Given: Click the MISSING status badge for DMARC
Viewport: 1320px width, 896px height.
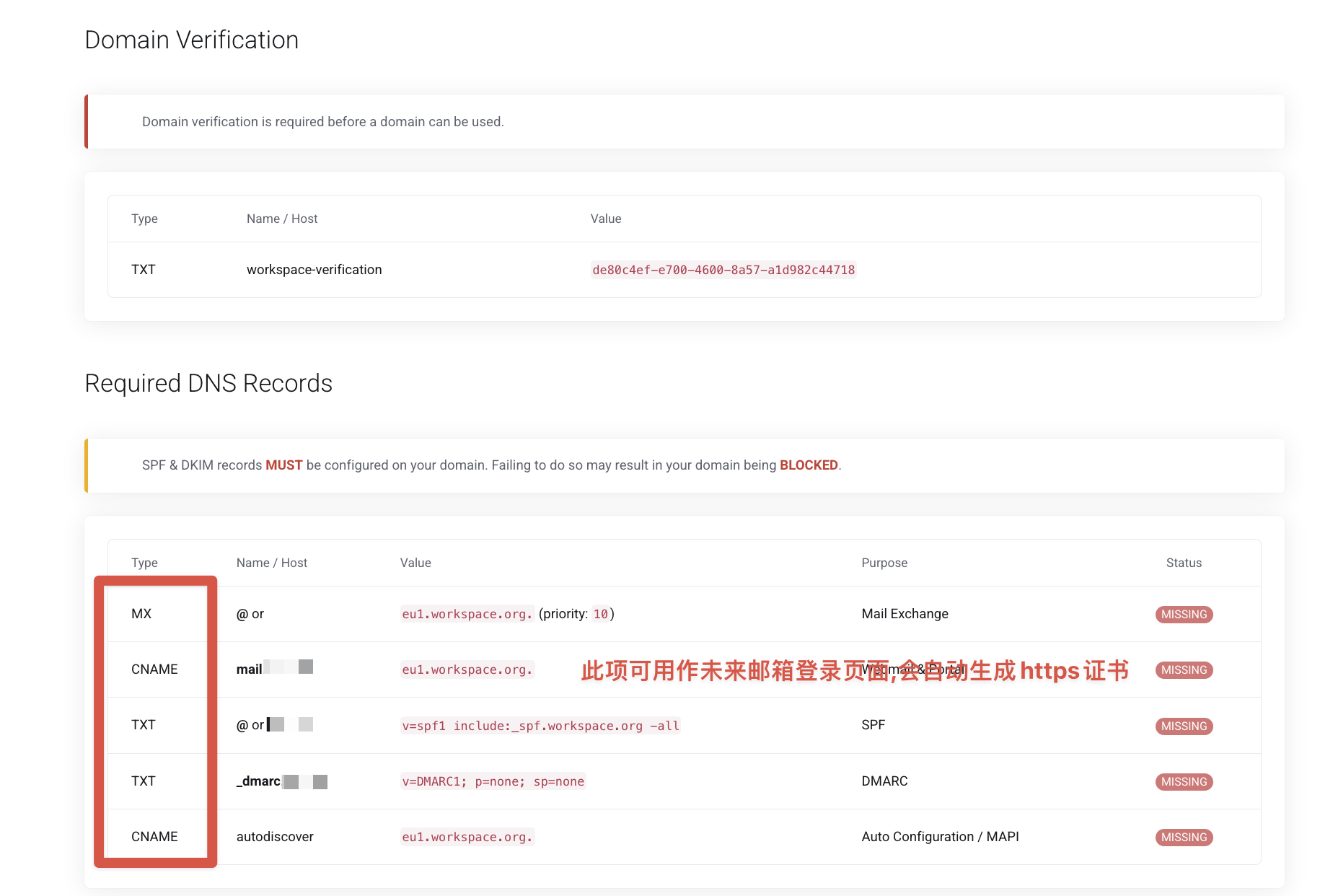Looking at the screenshot, I should point(1184,782).
